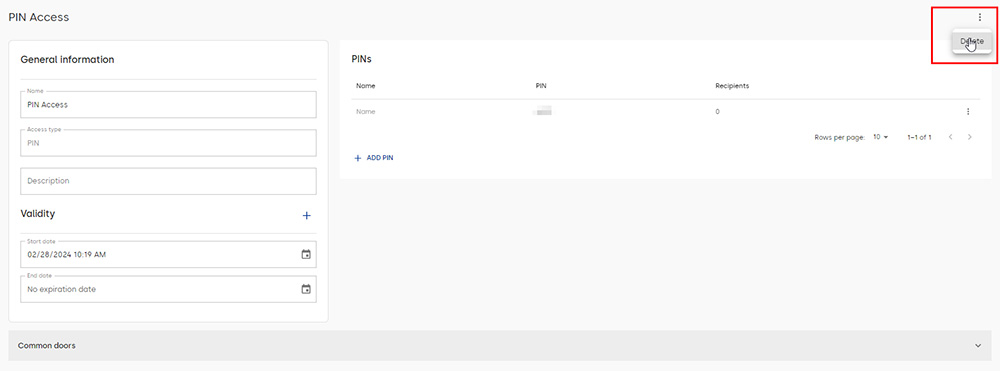The image size is (1000, 371).
Task: Open the Start date calendar picker
Action: (x=306, y=254)
